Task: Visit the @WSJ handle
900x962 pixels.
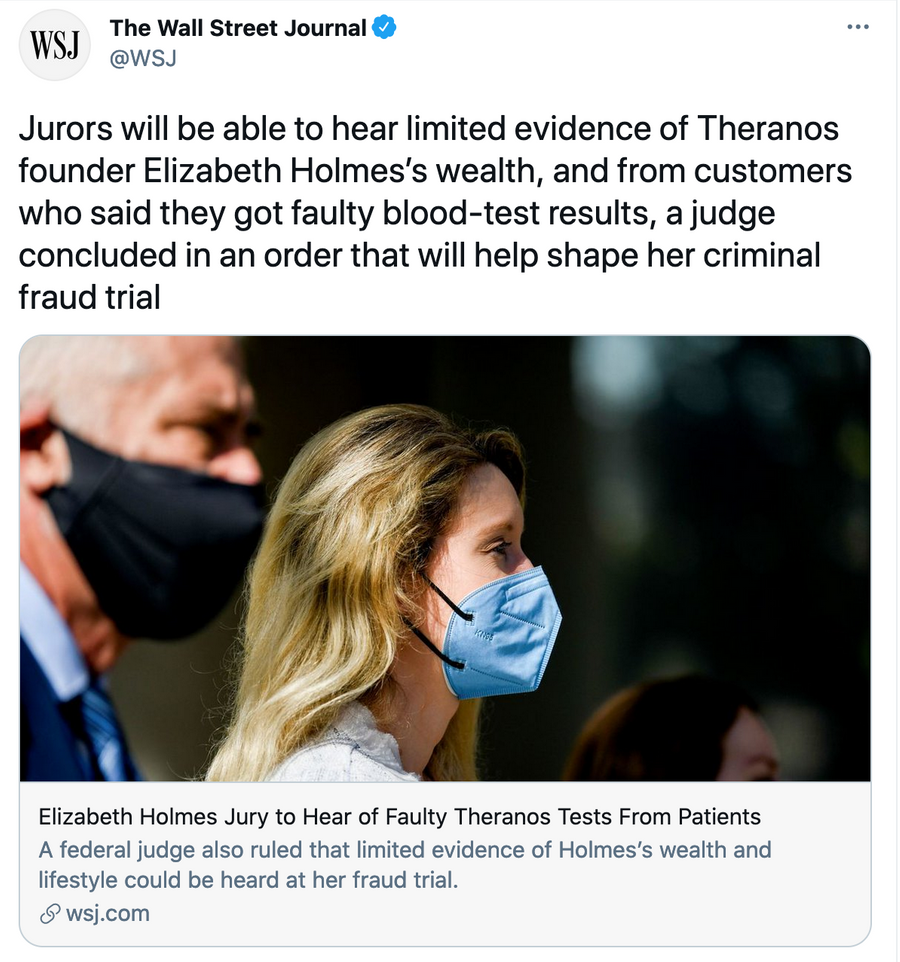Action: click(x=143, y=58)
